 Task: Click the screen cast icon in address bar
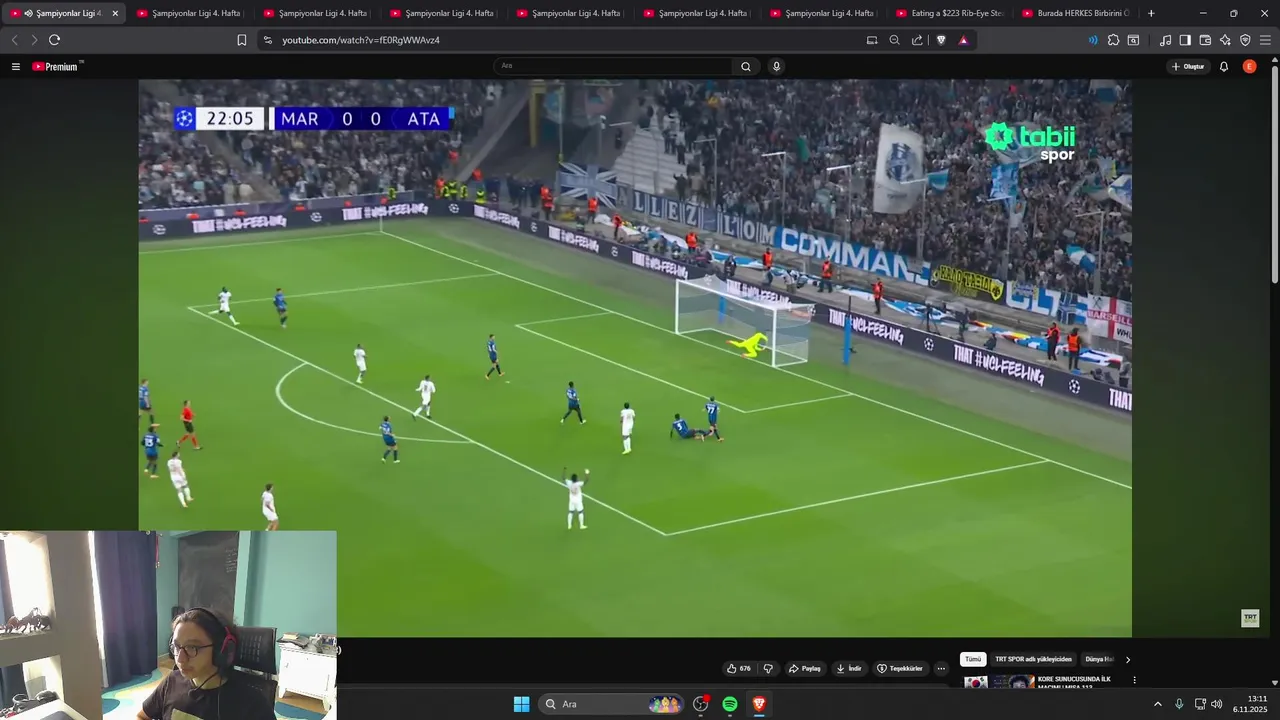tap(872, 40)
